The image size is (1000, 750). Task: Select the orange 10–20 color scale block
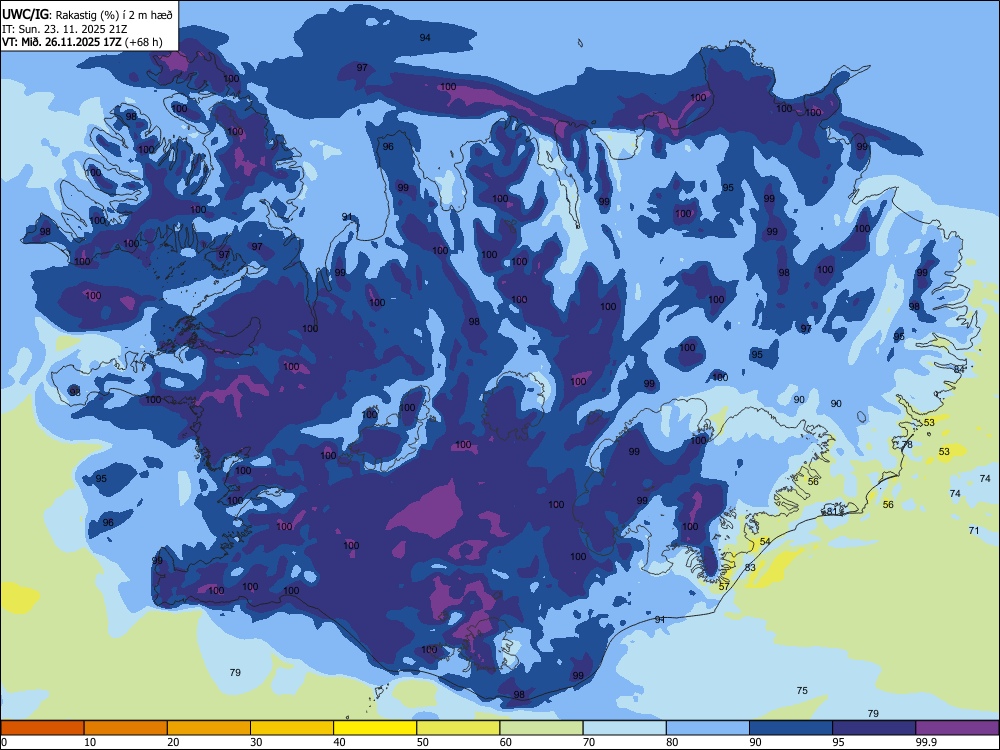126,728
